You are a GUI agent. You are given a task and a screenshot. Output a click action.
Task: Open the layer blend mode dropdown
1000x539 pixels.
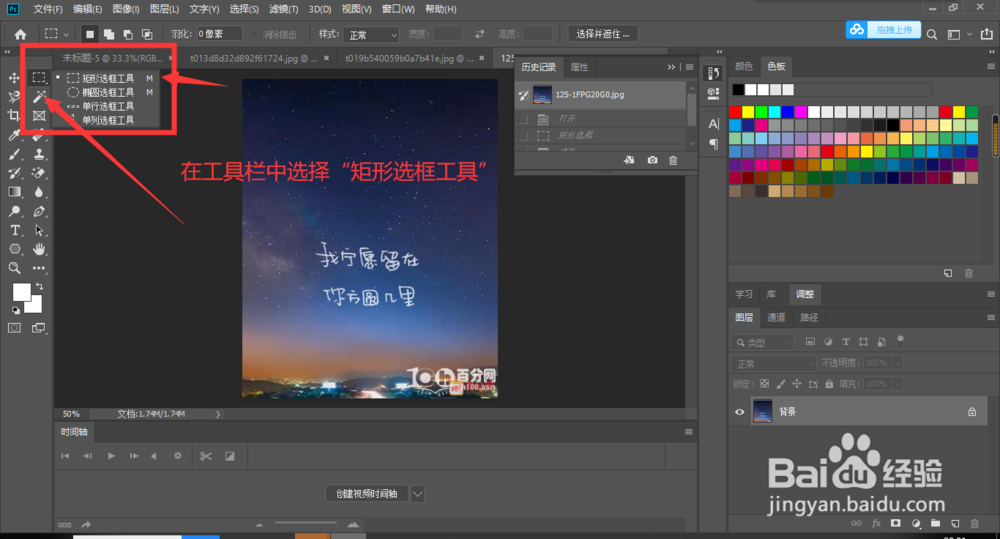(x=773, y=363)
